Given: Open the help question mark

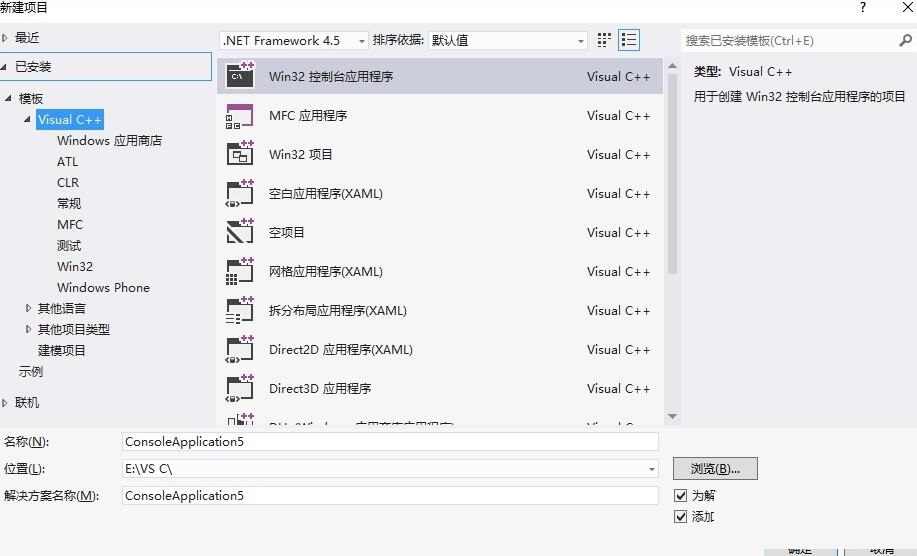Looking at the screenshot, I should click(863, 7).
